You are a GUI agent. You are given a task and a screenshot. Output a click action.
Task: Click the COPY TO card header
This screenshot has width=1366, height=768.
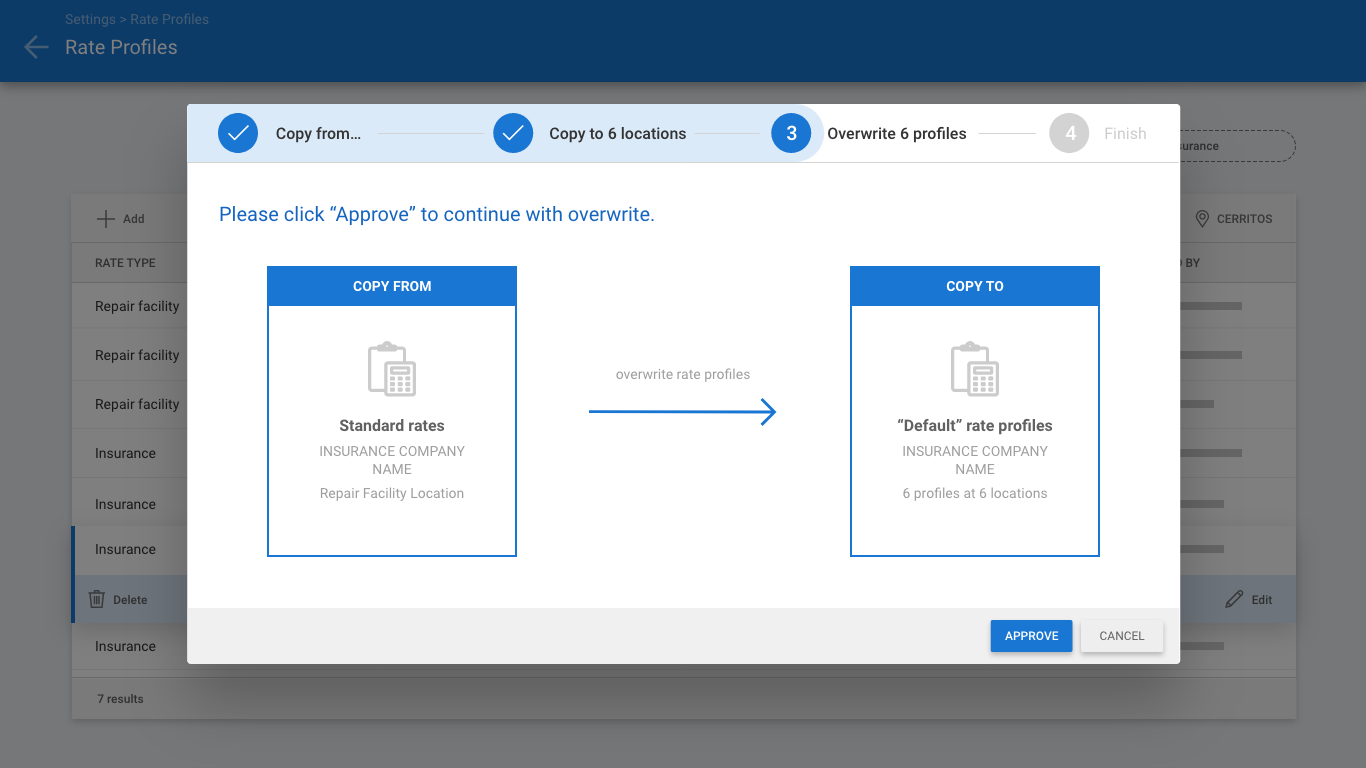[974, 286]
